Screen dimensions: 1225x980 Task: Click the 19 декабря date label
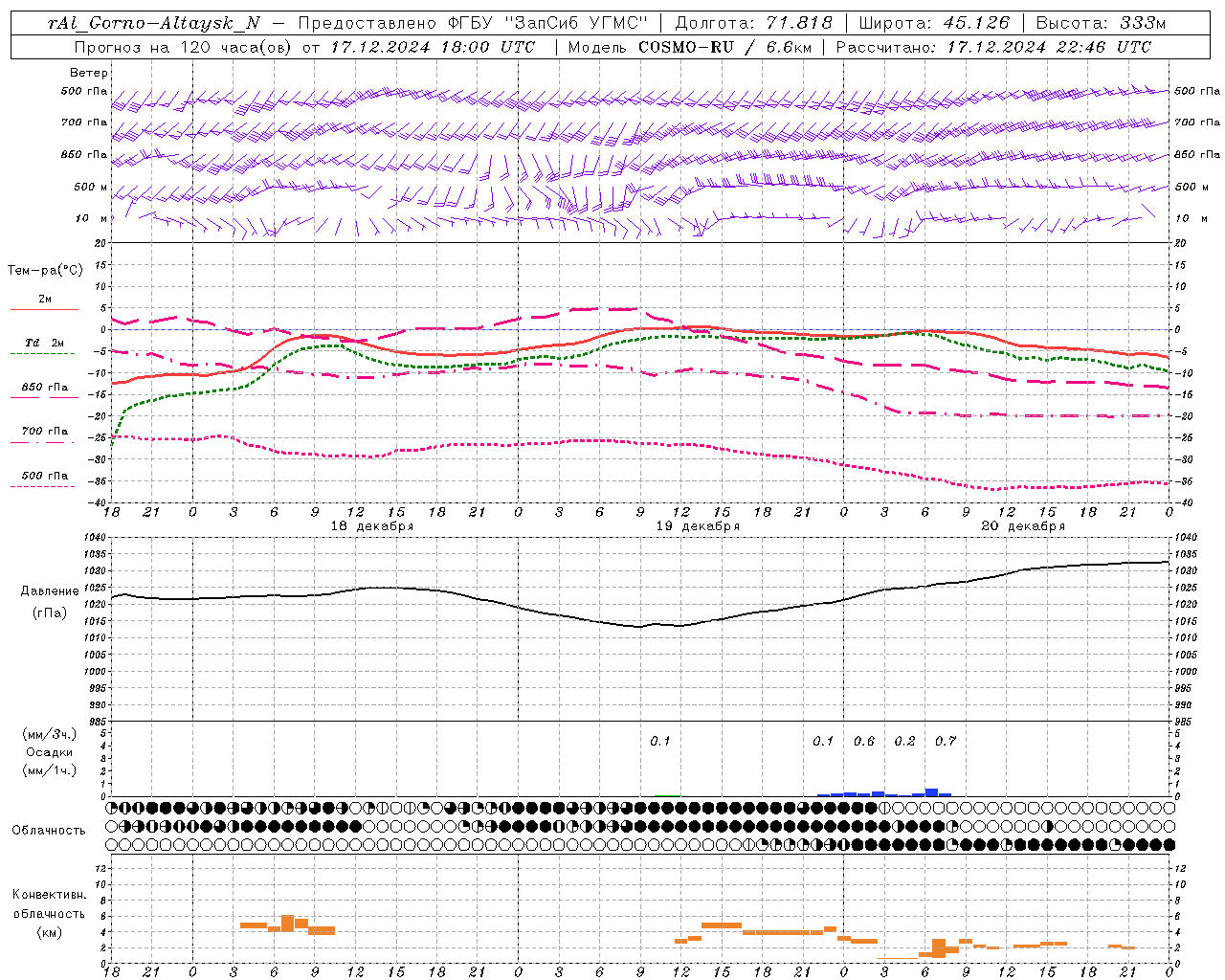coord(698,526)
